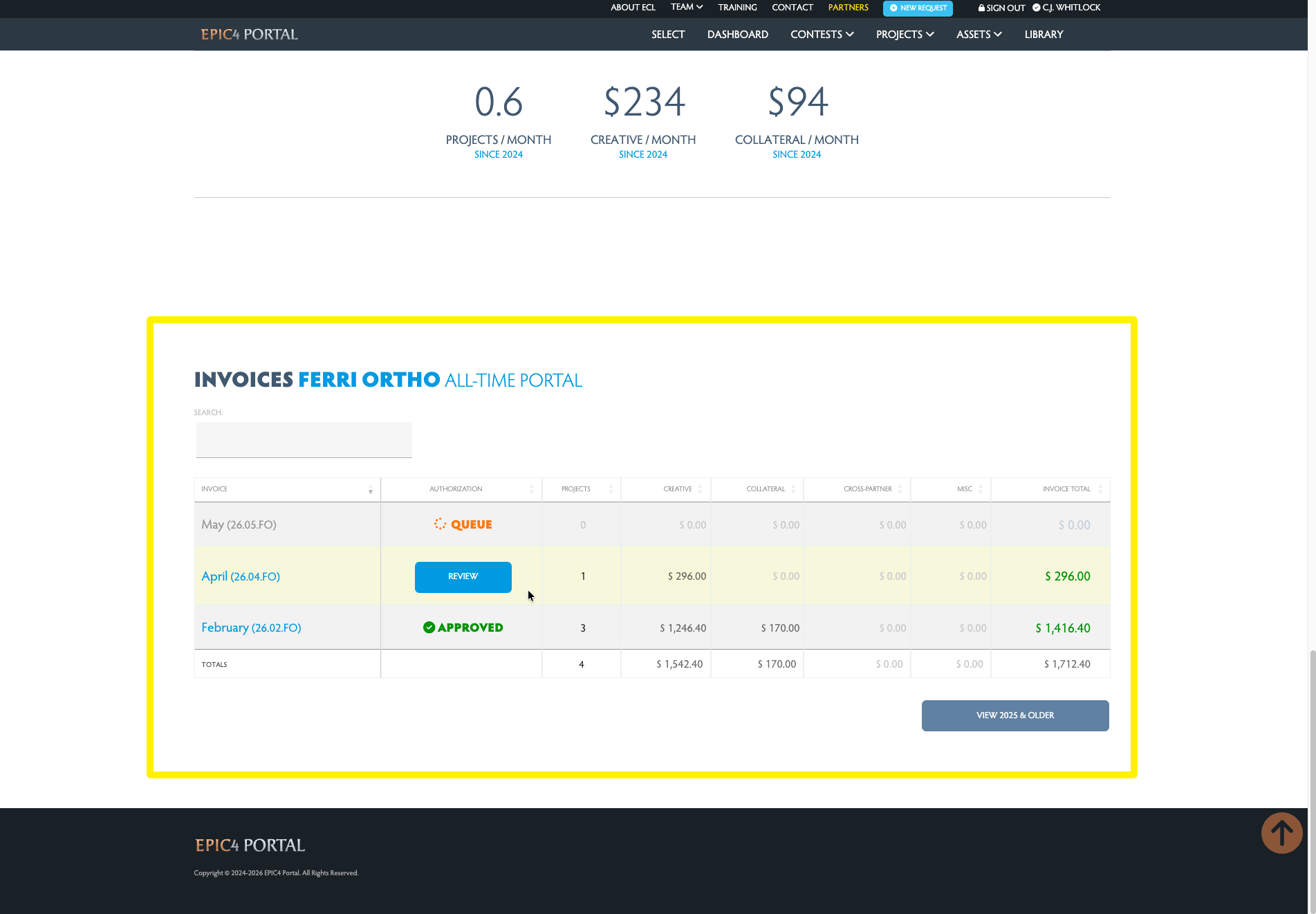Go to the Dashboard page
The image size is (1316, 914).
click(x=738, y=35)
